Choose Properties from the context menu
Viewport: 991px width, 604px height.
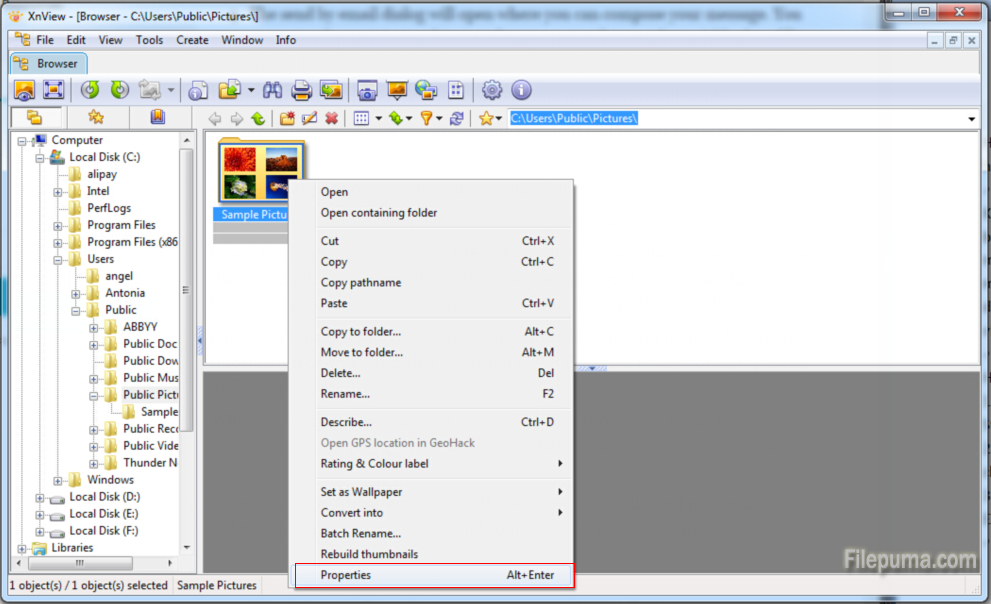click(x=346, y=575)
